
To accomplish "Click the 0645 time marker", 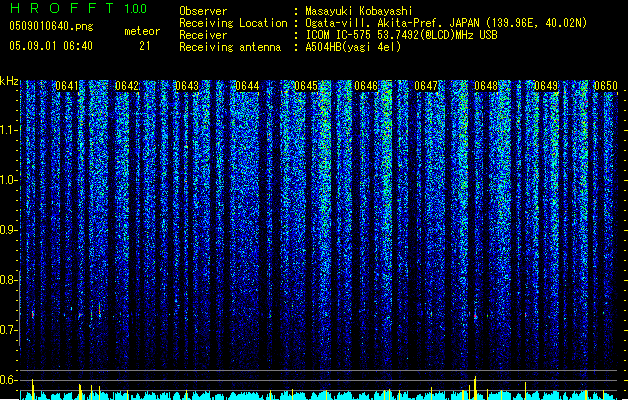I will pos(306,86).
